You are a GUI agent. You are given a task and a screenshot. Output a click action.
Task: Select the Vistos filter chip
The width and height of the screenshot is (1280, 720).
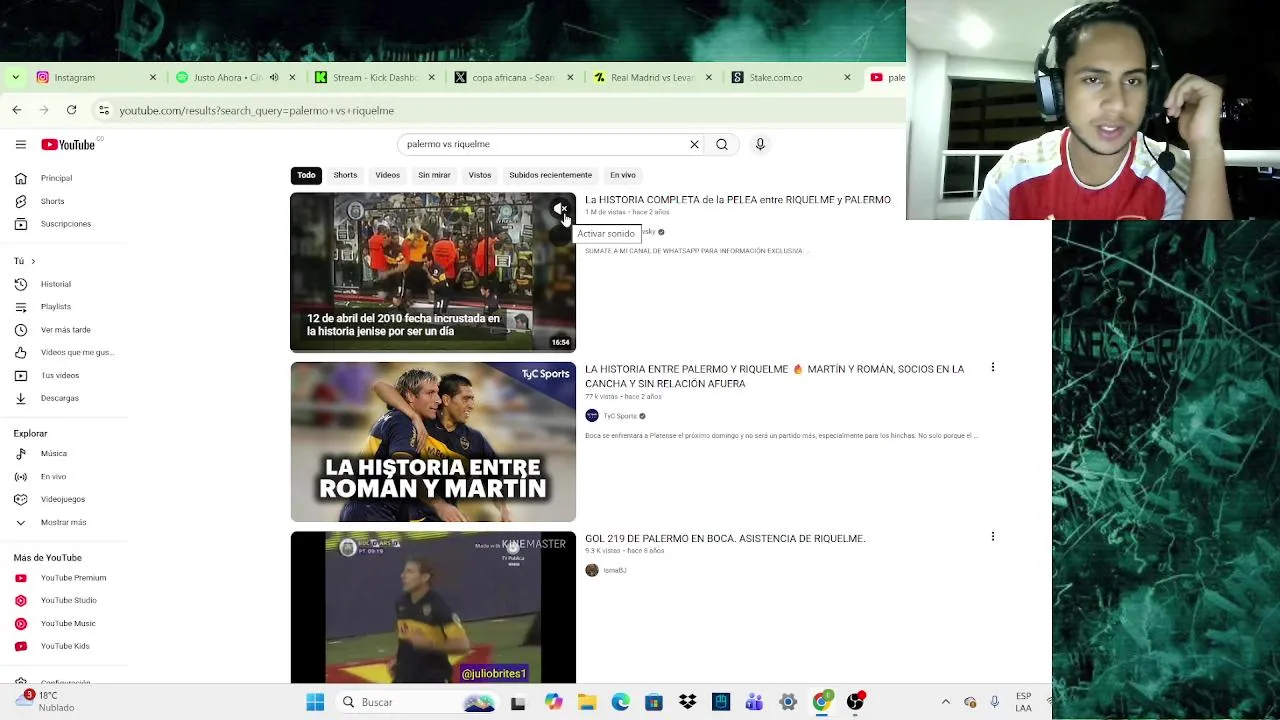[x=480, y=175]
